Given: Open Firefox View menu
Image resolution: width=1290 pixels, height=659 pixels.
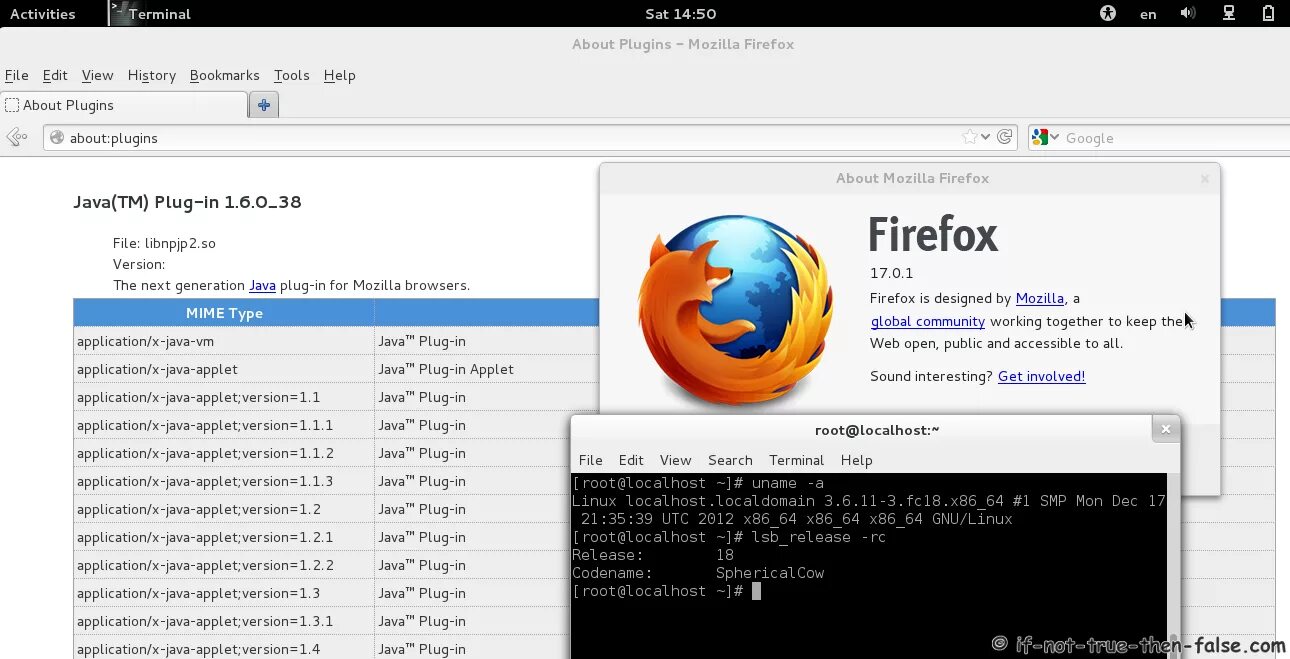Looking at the screenshot, I should (97, 75).
